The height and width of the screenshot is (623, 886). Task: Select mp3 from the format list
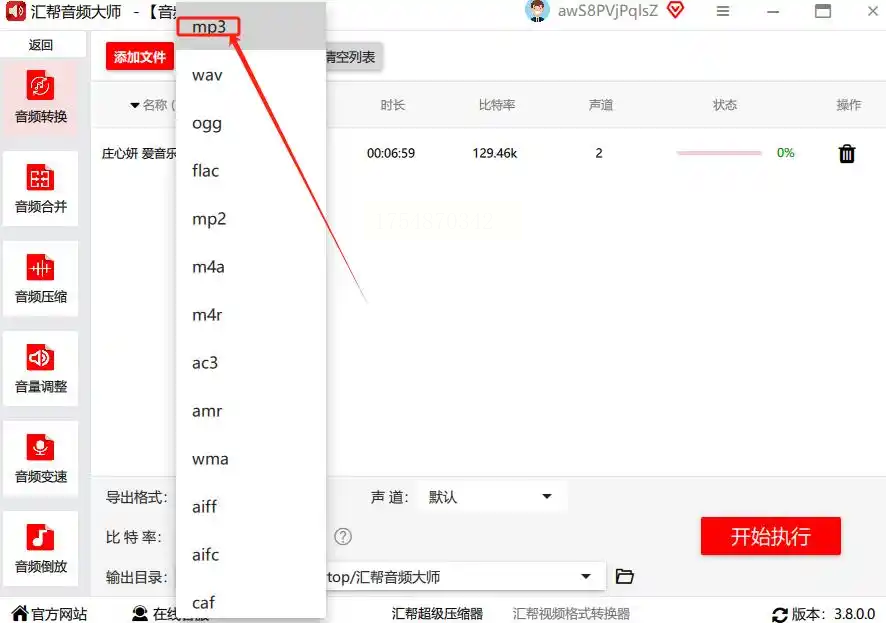pyautogui.click(x=251, y=26)
